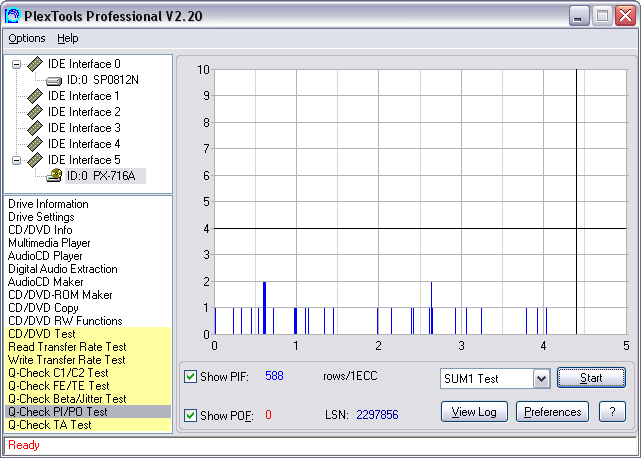Click the hard drive icon beside SP0812N
Screen dimensions: 641x458
click(54, 81)
